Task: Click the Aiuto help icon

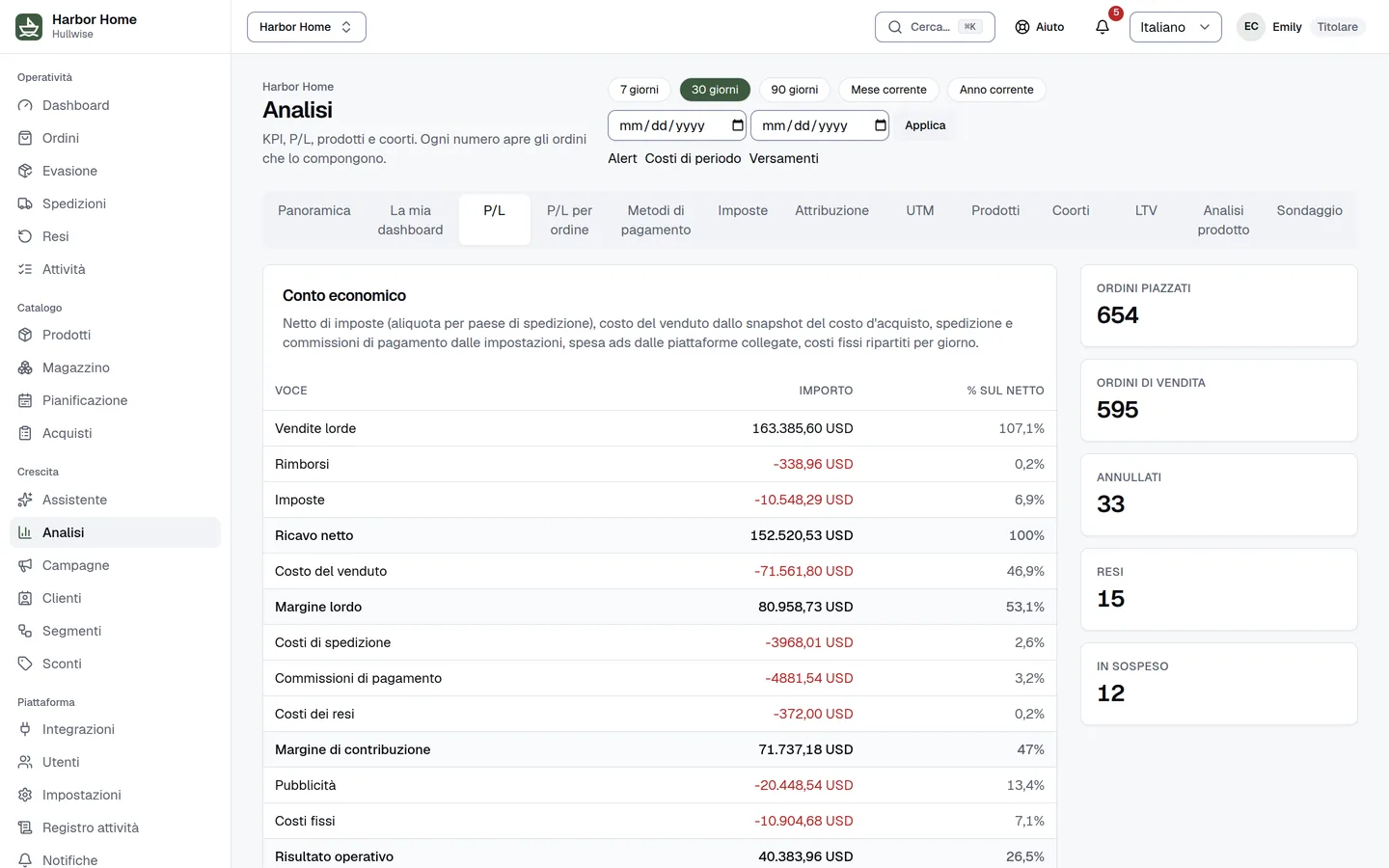Action: tap(1022, 27)
